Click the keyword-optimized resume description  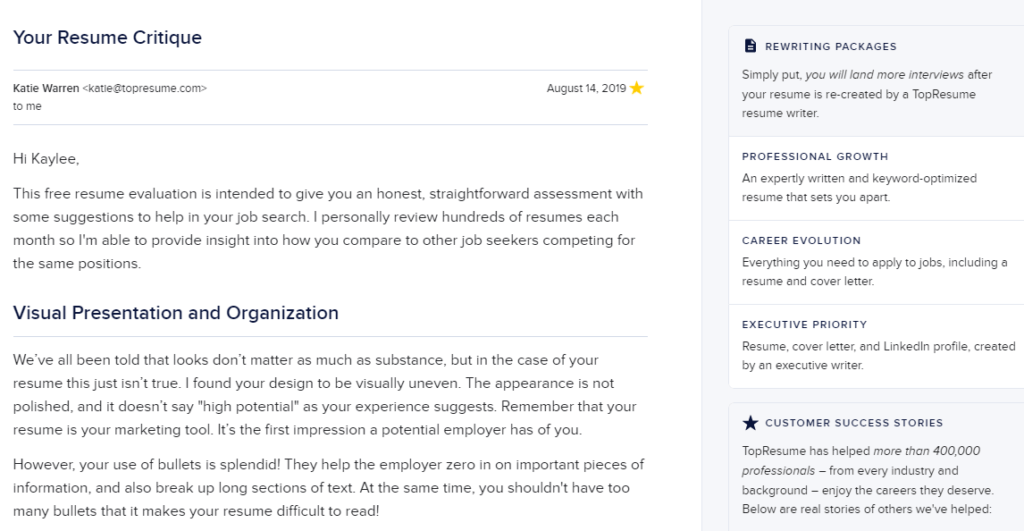[x=859, y=187]
